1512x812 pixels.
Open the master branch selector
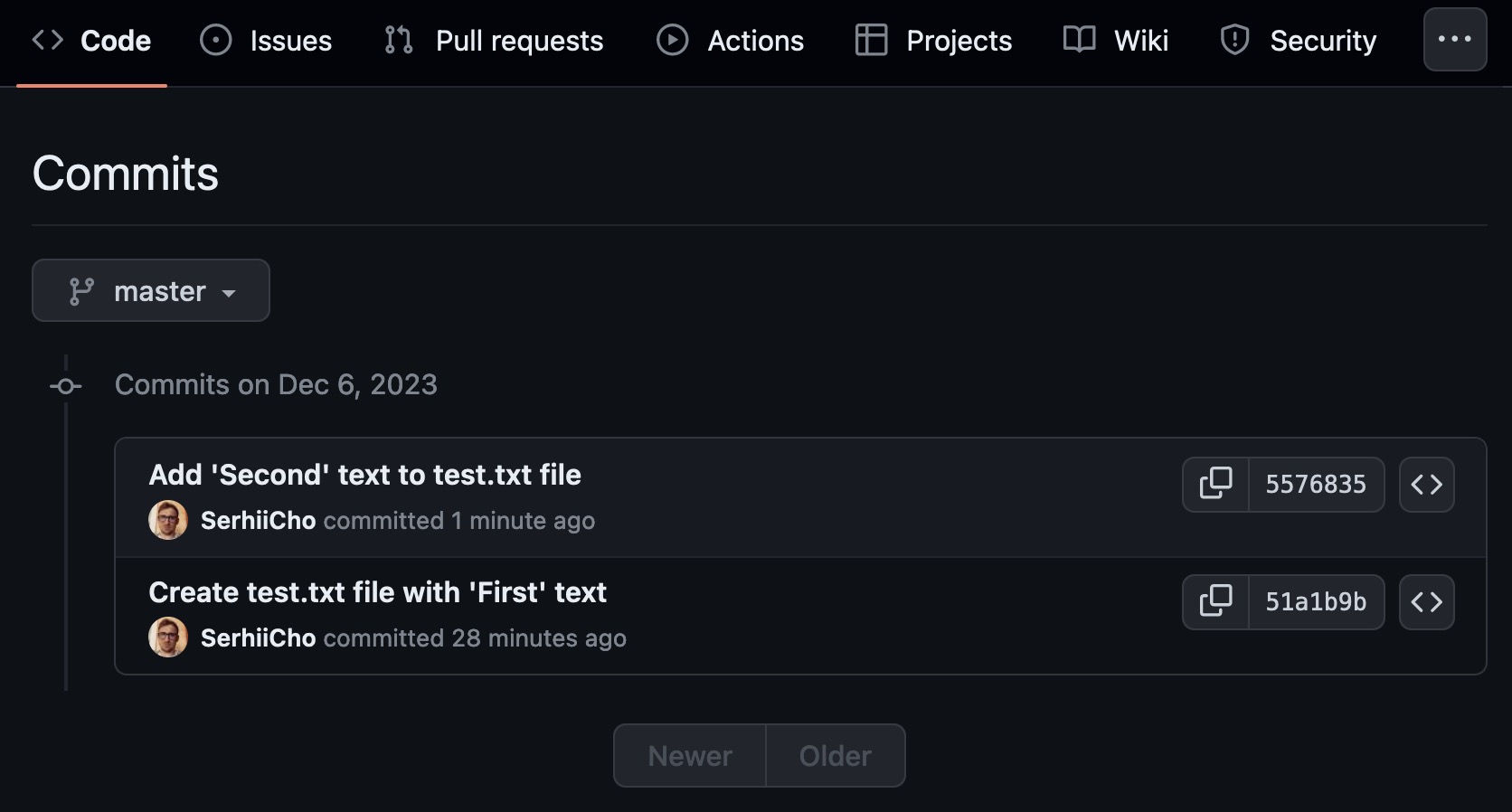click(150, 290)
